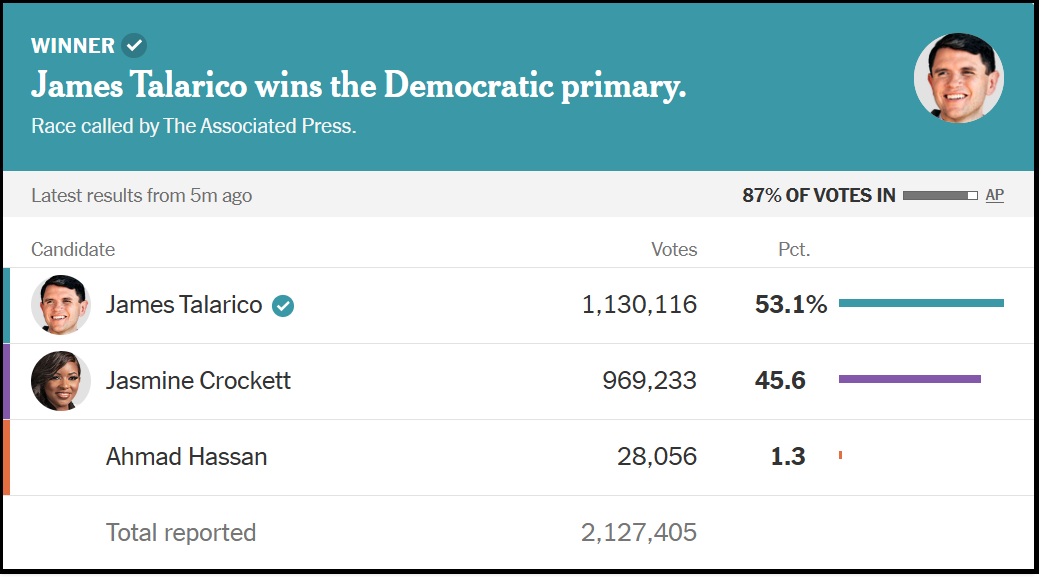Click the James Talarico candidate name
Screen dimensions: 1041x577
[x=184, y=305]
